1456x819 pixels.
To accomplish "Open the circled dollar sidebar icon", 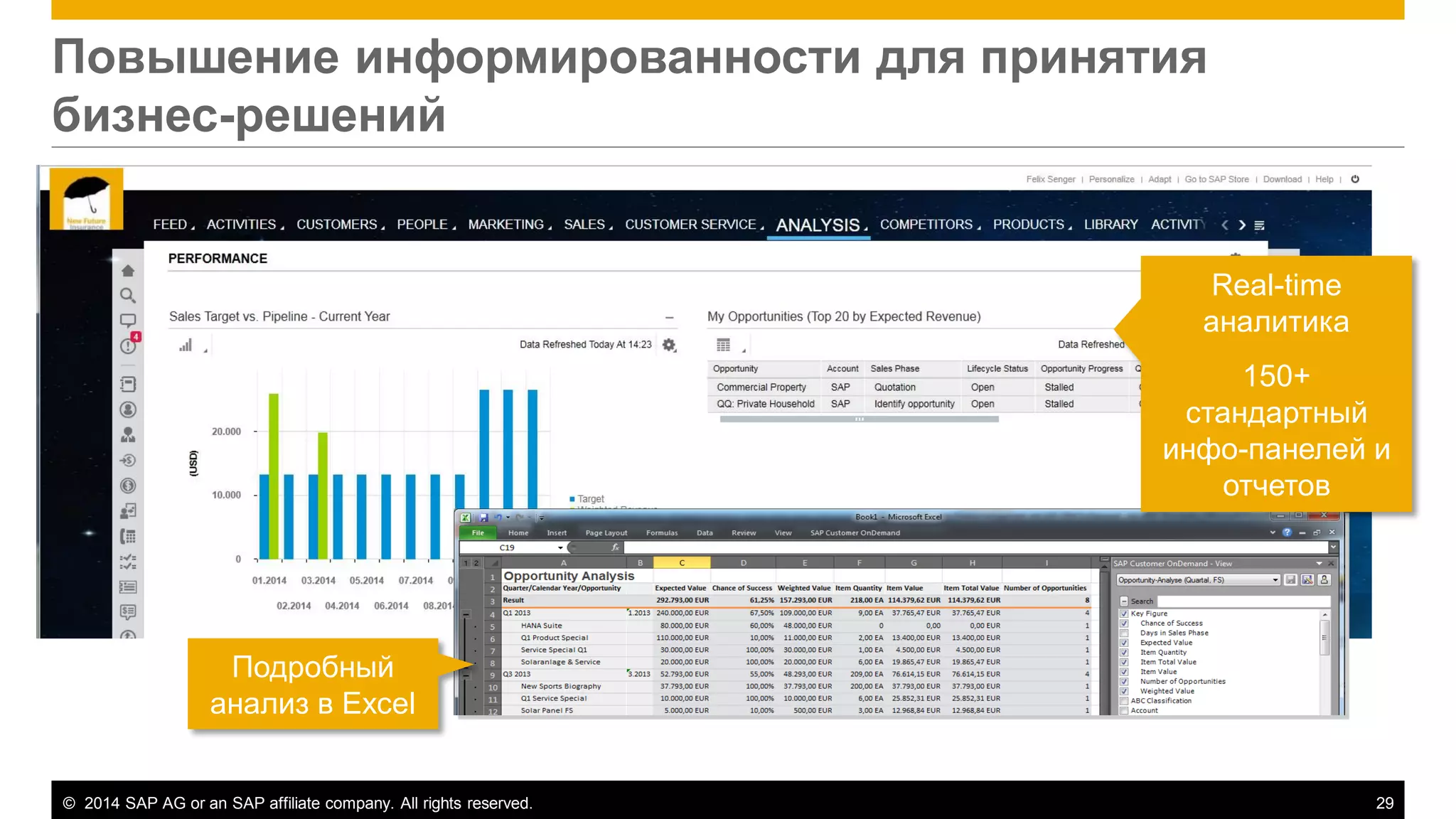I will [128, 486].
